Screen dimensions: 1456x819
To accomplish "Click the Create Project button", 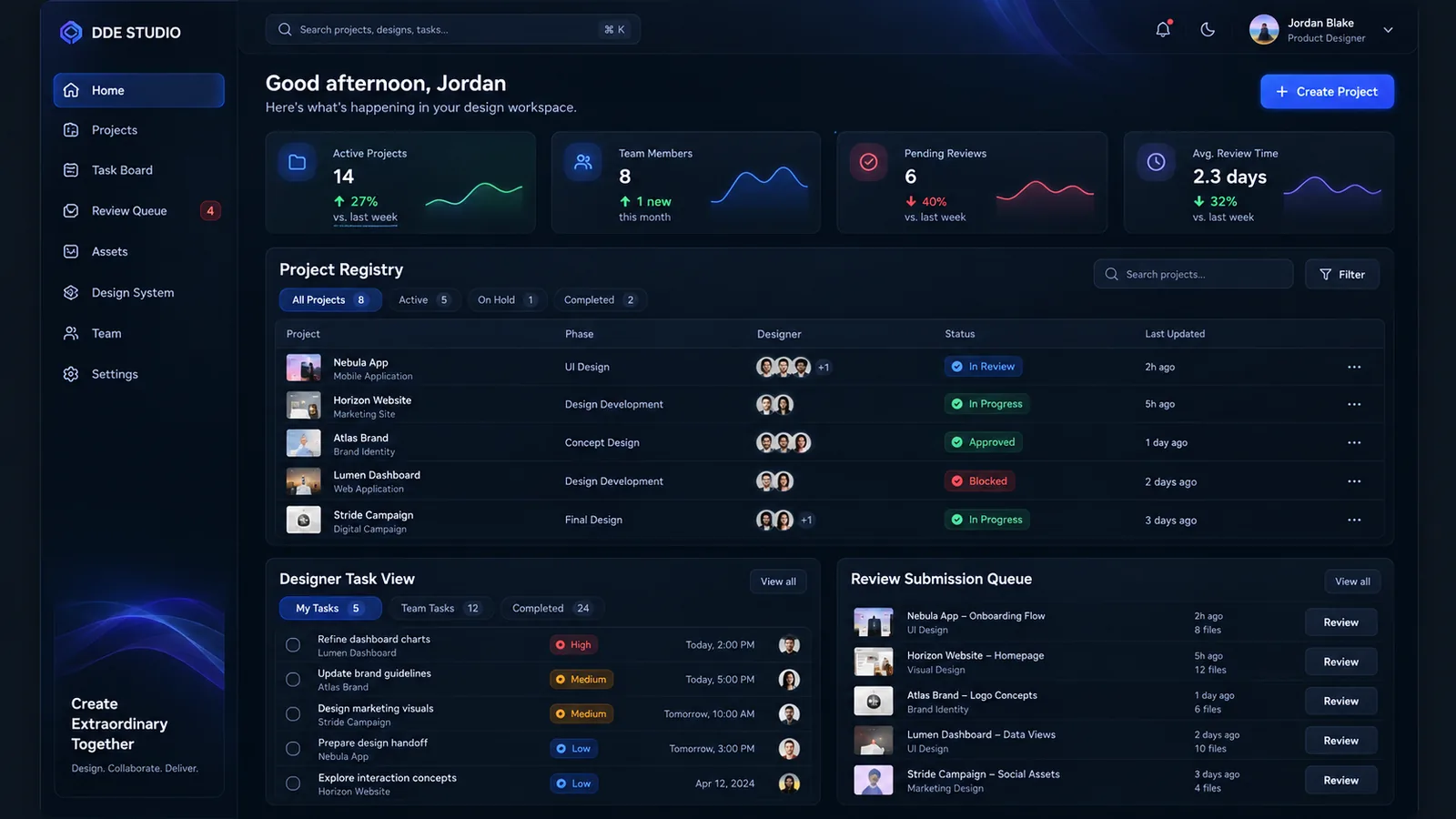I will pos(1327,91).
